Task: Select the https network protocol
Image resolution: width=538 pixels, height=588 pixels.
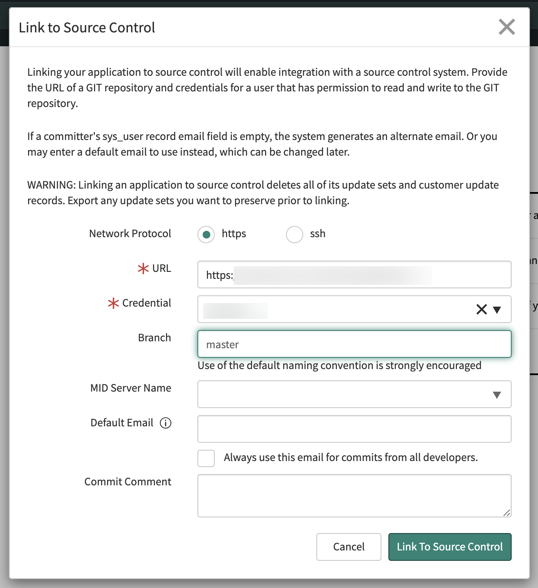Action: click(x=206, y=235)
